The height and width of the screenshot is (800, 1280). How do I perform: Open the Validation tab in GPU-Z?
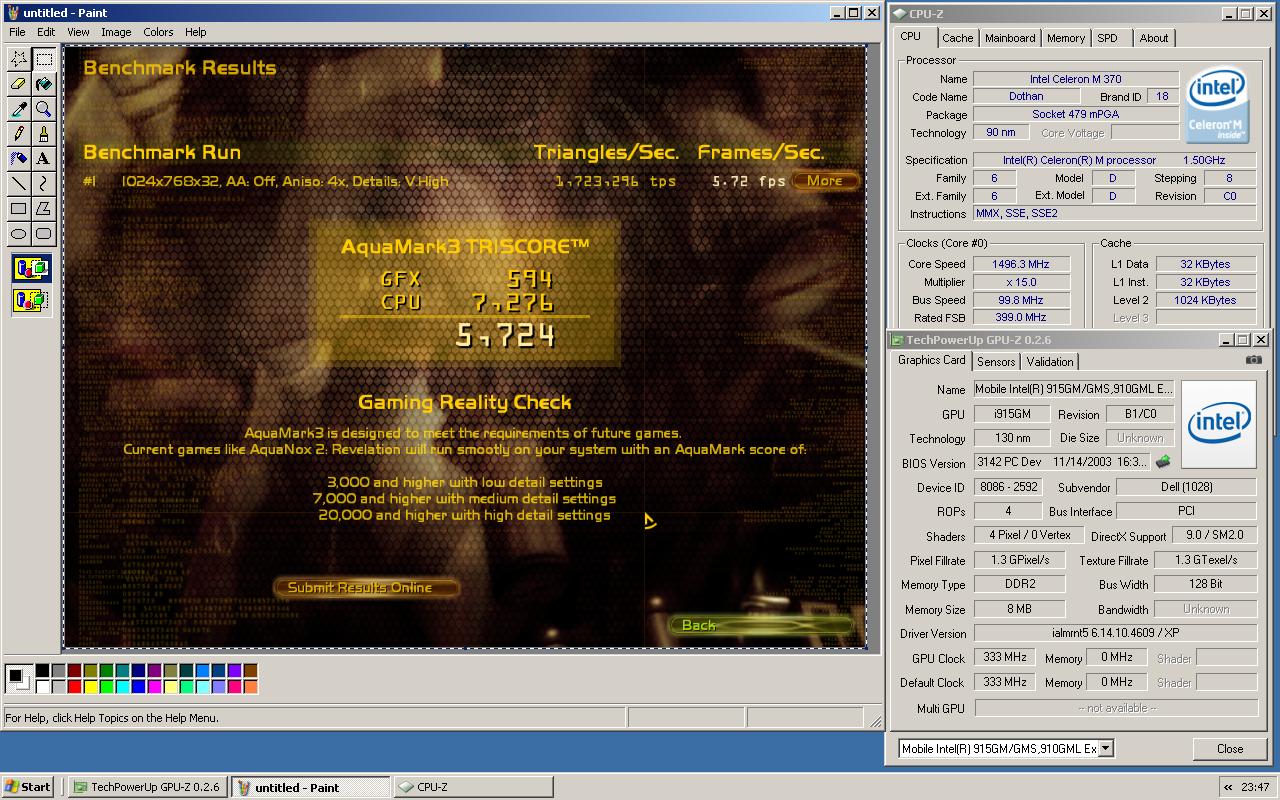[x=1050, y=362]
